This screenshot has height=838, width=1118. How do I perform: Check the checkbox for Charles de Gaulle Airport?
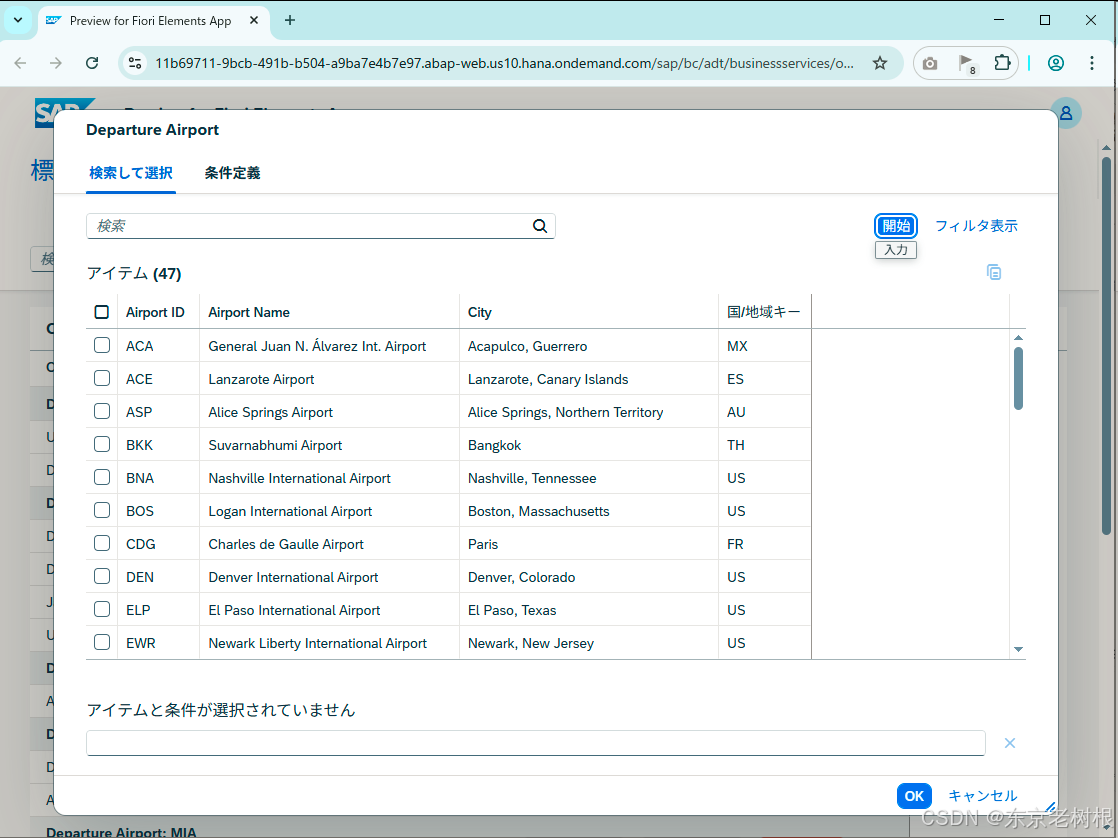(x=101, y=544)
